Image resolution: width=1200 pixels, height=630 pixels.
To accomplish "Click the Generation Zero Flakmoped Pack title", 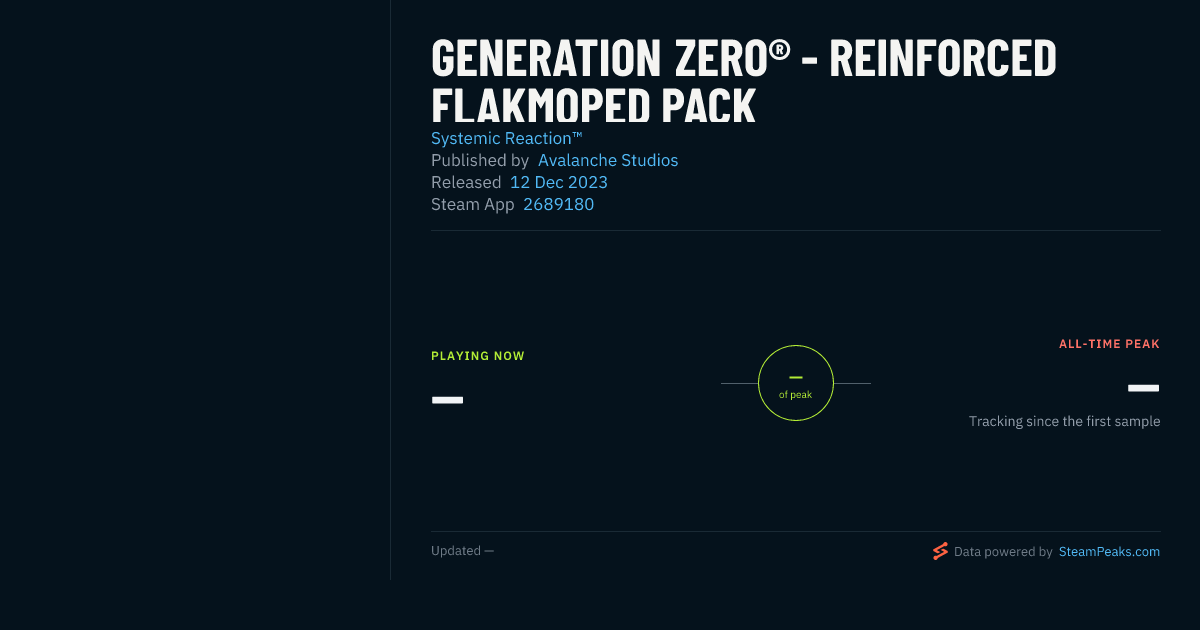I will click(743, 81).
